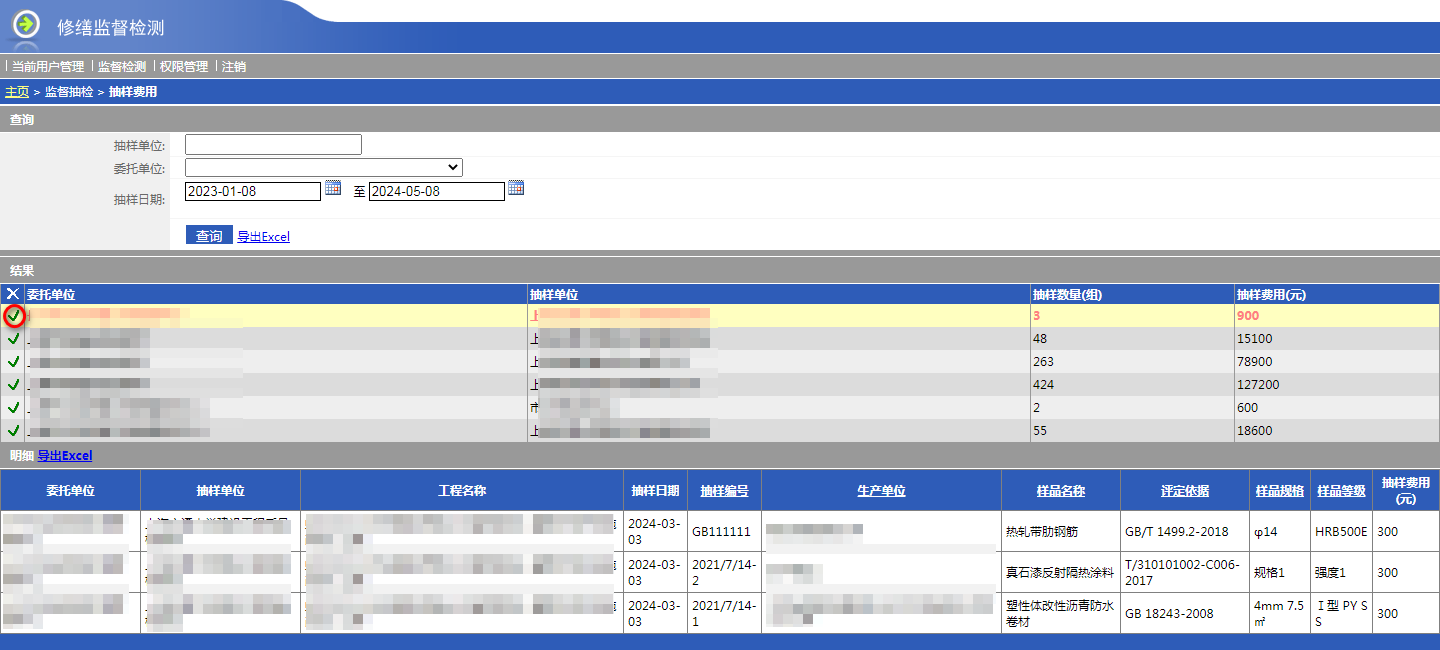Sort by 抽样编号 column header
Image resolution: width=1440 pixels, height=650 pixels.
click(x=724, y=491)
